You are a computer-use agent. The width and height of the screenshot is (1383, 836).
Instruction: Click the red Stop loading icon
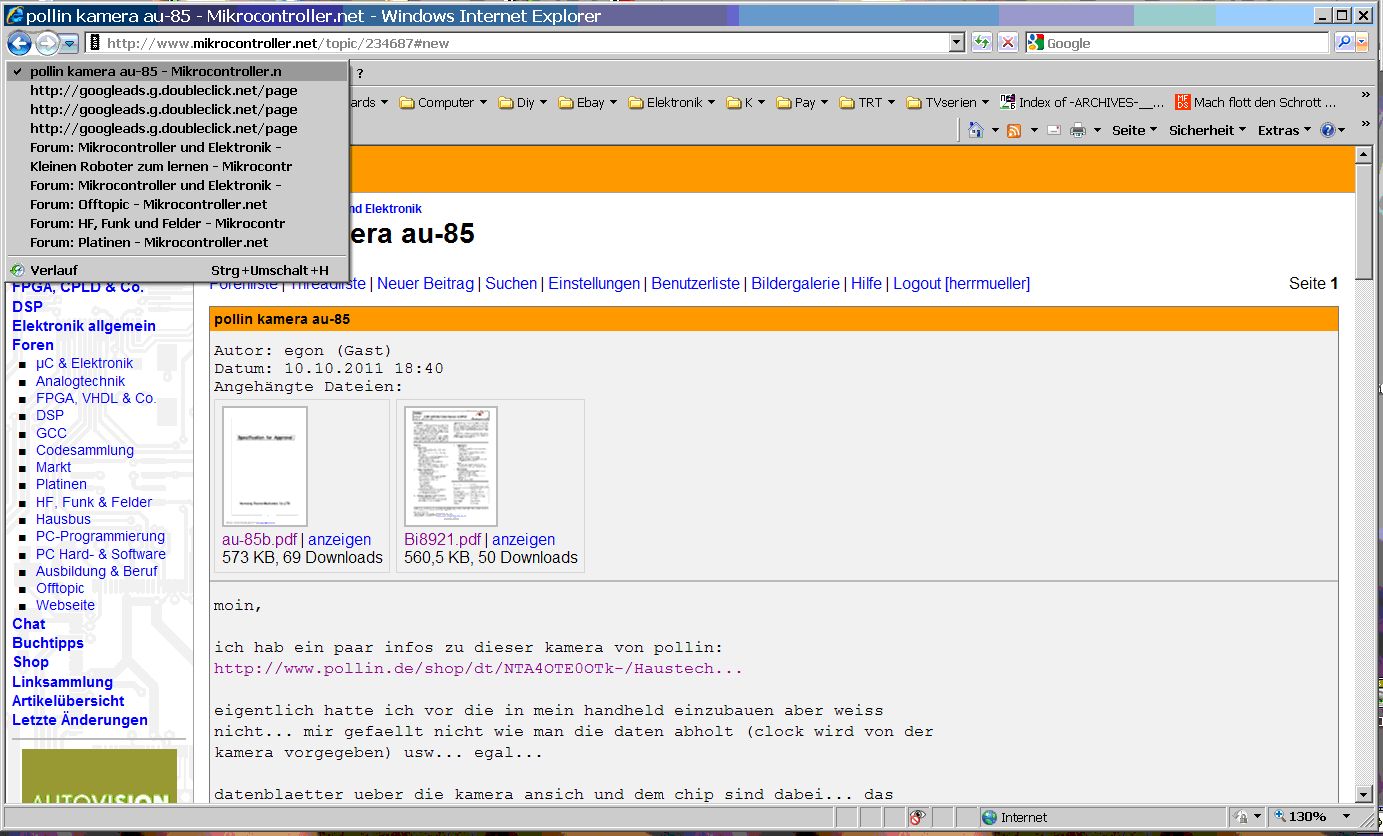click(x=1008, y=42)
